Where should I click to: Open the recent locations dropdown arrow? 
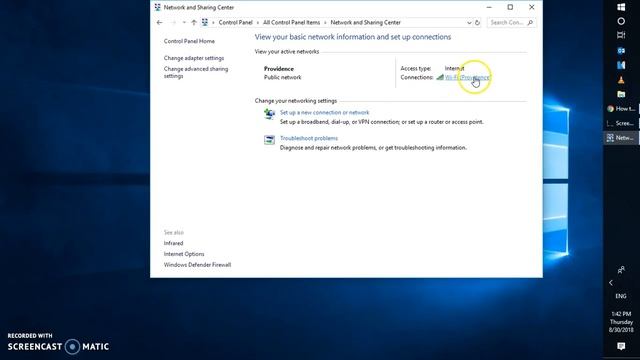point(184,22)
